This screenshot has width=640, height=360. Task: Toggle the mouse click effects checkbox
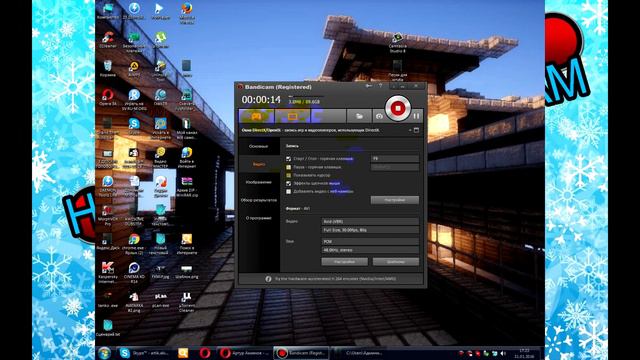point(289,183)
